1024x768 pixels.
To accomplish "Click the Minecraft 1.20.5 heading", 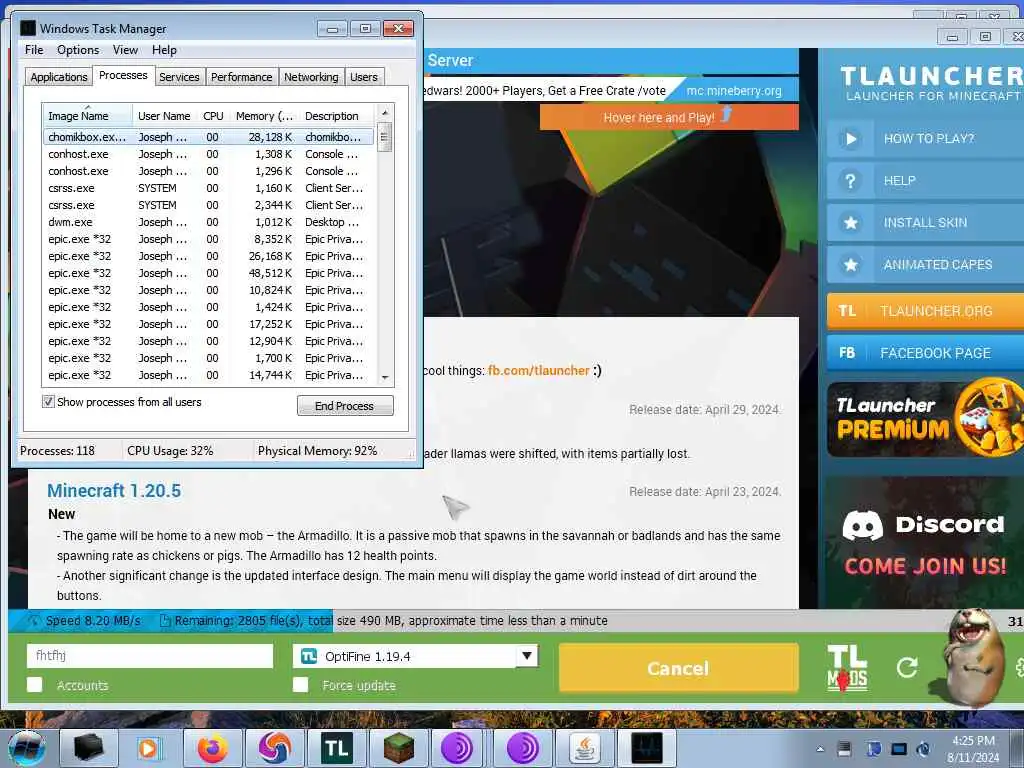I will point(114,490).
